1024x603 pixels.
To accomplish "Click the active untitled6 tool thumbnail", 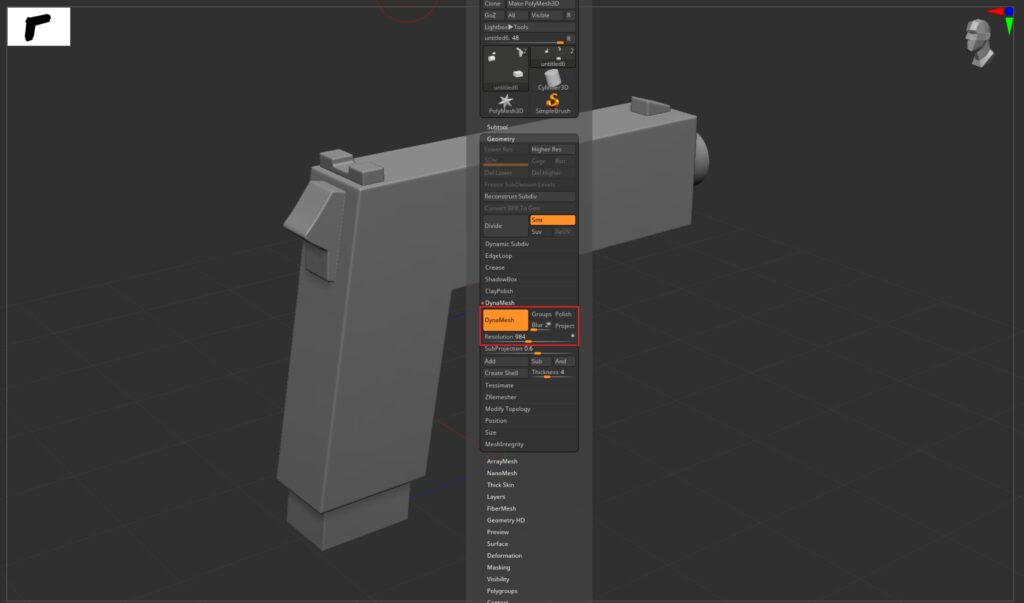I will [x=507, y=67].
